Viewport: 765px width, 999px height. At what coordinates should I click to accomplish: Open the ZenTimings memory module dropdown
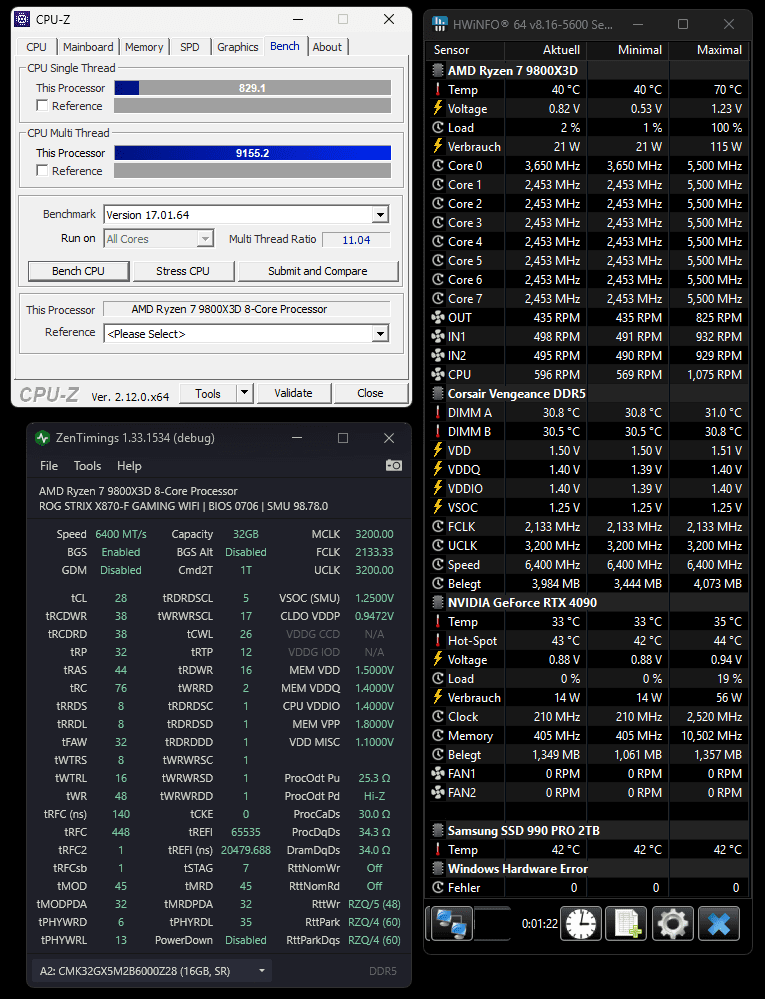(152, 971)
